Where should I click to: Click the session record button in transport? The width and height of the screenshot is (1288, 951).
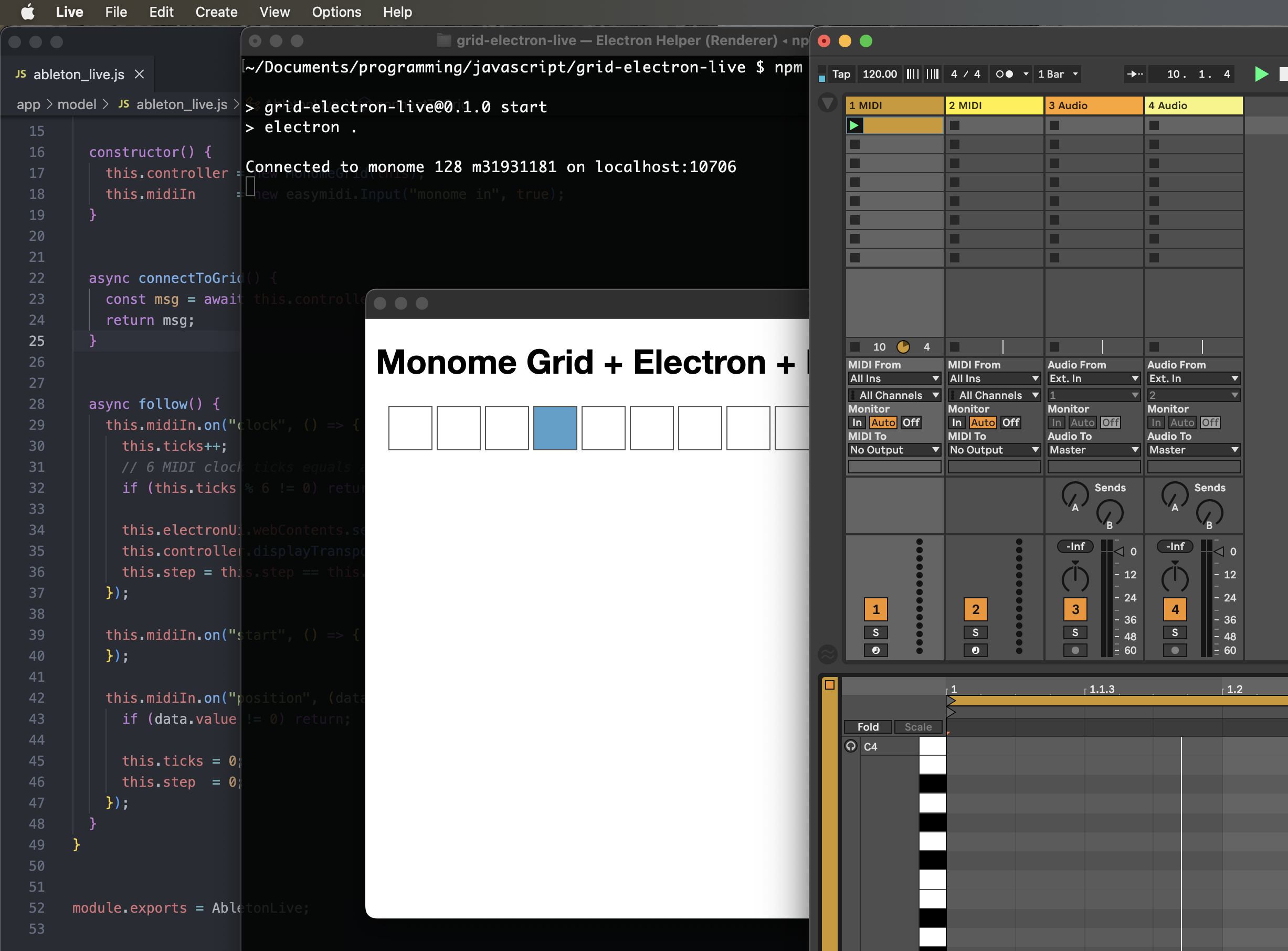coord(1014,74)
